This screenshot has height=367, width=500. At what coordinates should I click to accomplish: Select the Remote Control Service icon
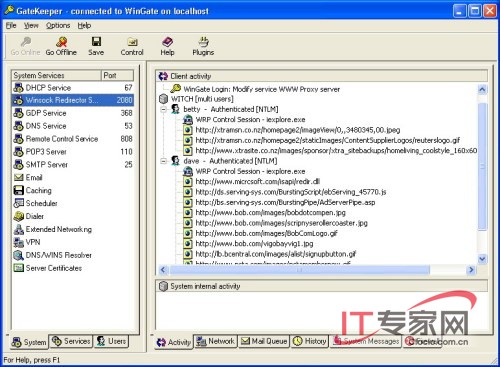tap(18, 139)
